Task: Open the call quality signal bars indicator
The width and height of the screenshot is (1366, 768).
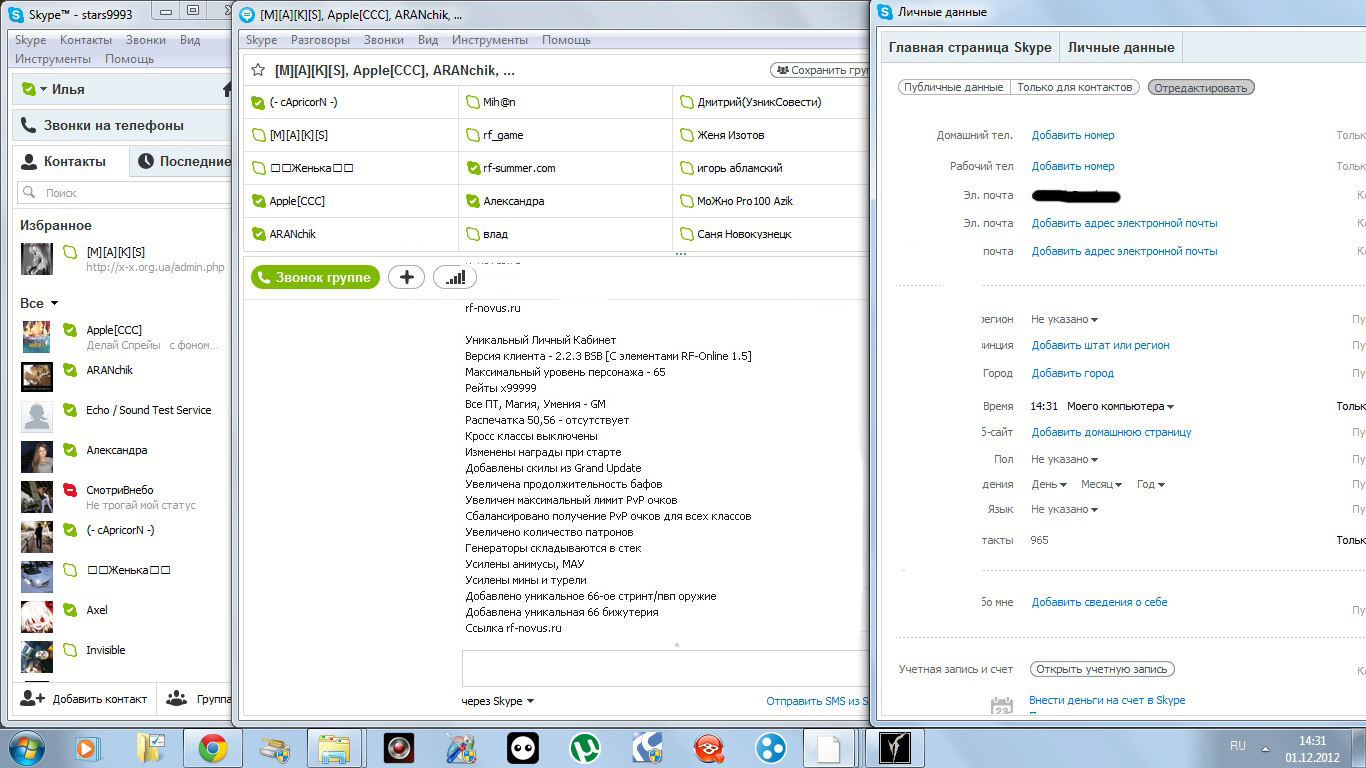Action: click(x=454, y=278)
